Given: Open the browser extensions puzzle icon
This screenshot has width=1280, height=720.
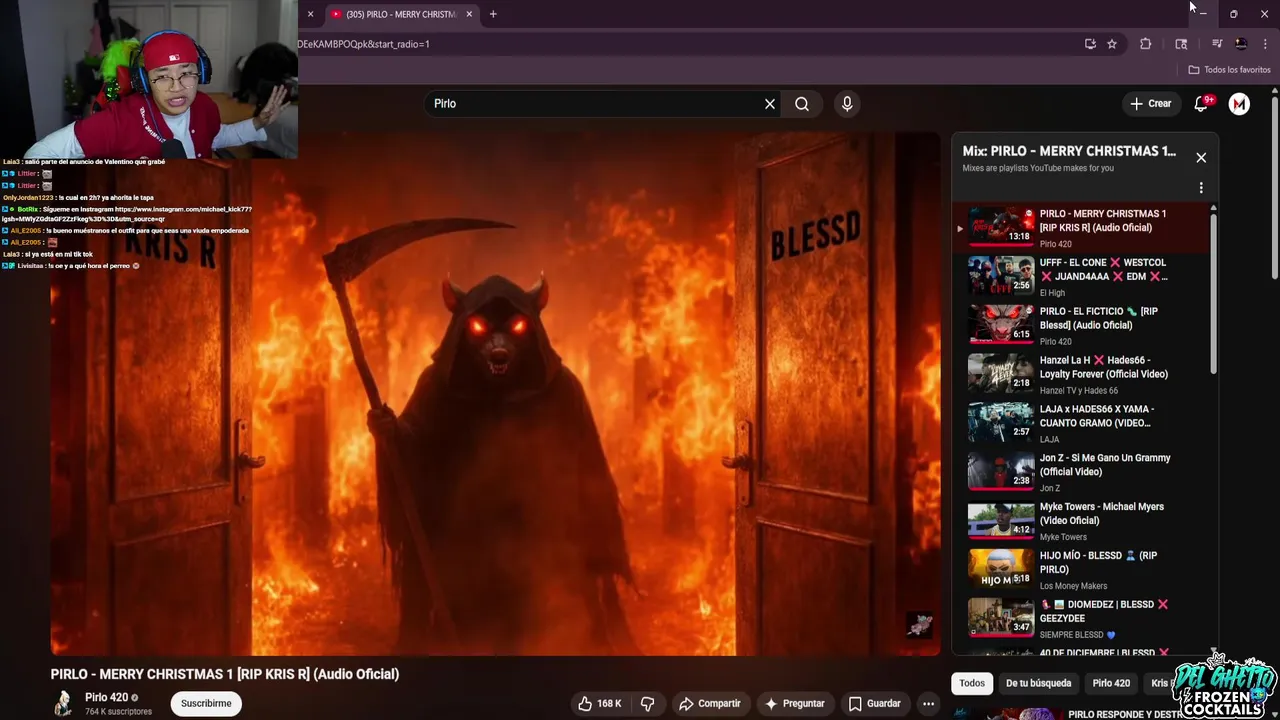Looking at the screenshot, I should pyautogui.click(x=1146, y=44).
